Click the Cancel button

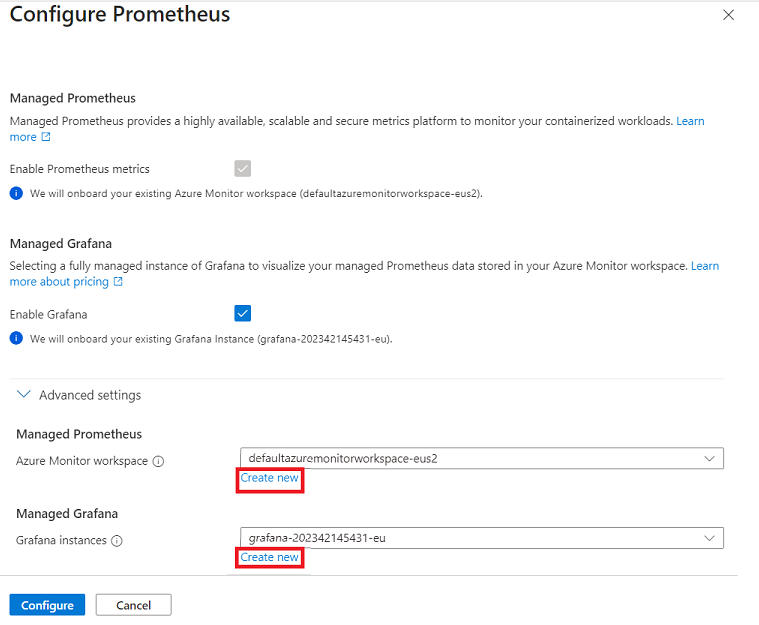(x=134, y=605)
